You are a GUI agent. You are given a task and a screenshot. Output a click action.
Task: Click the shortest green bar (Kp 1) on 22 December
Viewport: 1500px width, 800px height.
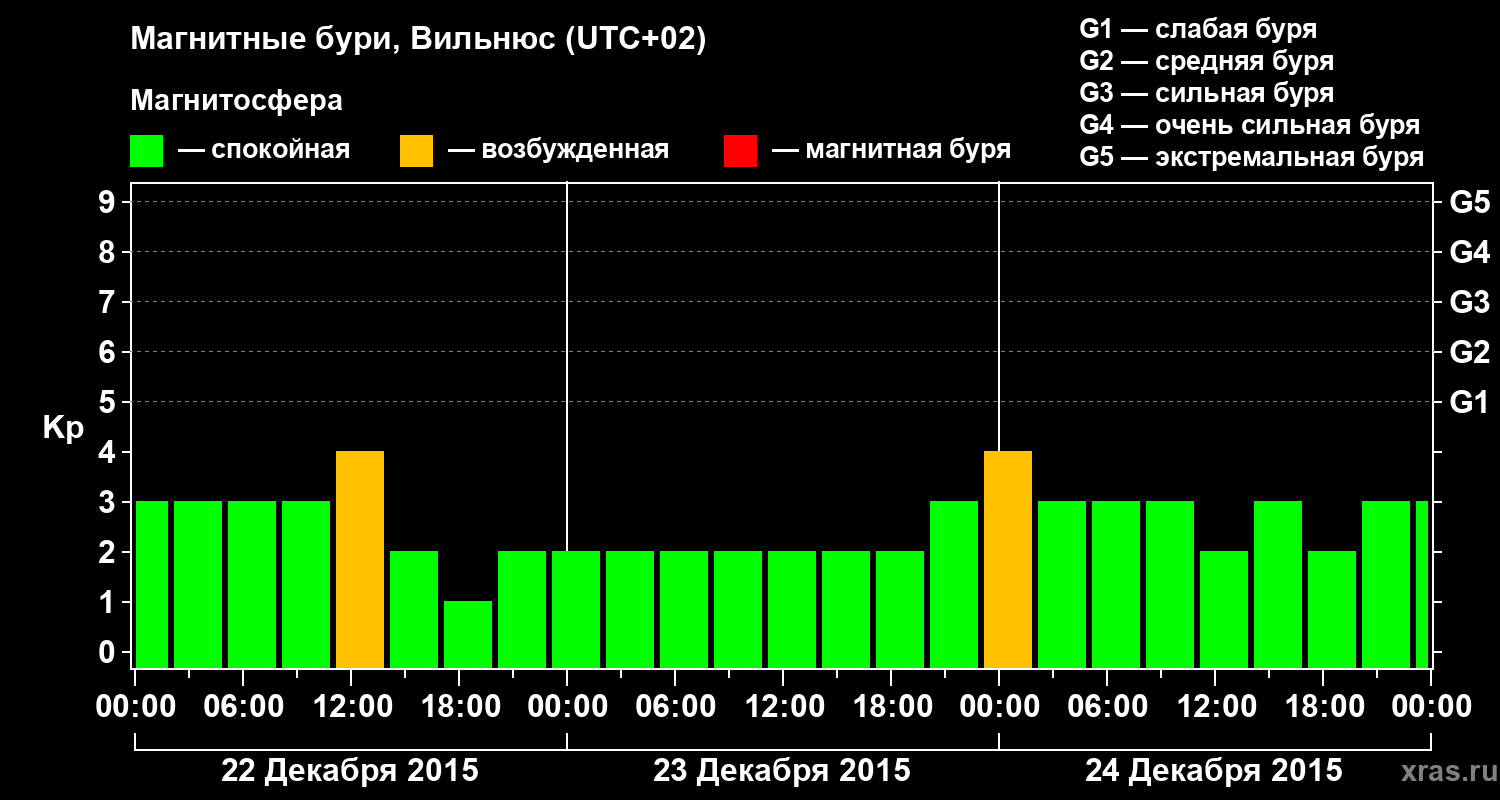pos(468,635)
